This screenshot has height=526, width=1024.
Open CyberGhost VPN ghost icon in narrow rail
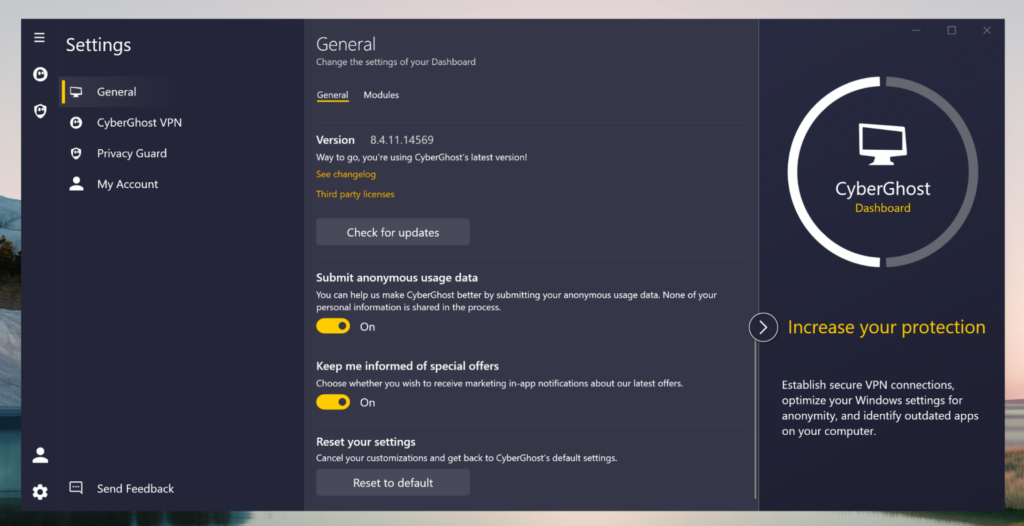click(x=40, y=74)
